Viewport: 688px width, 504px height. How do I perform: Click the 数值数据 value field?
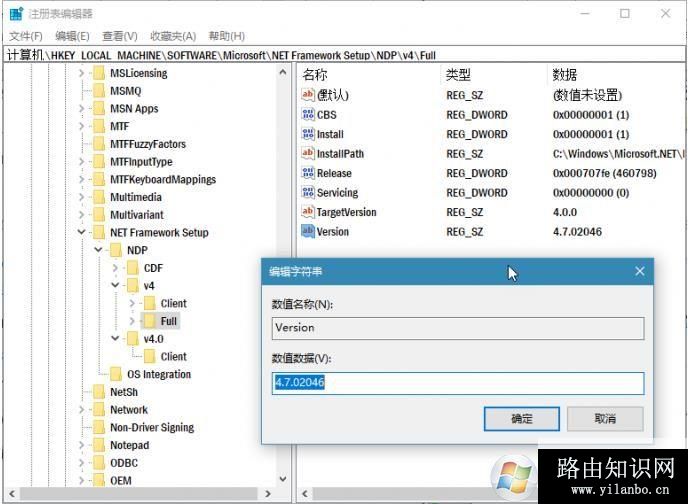click(458, 383)
